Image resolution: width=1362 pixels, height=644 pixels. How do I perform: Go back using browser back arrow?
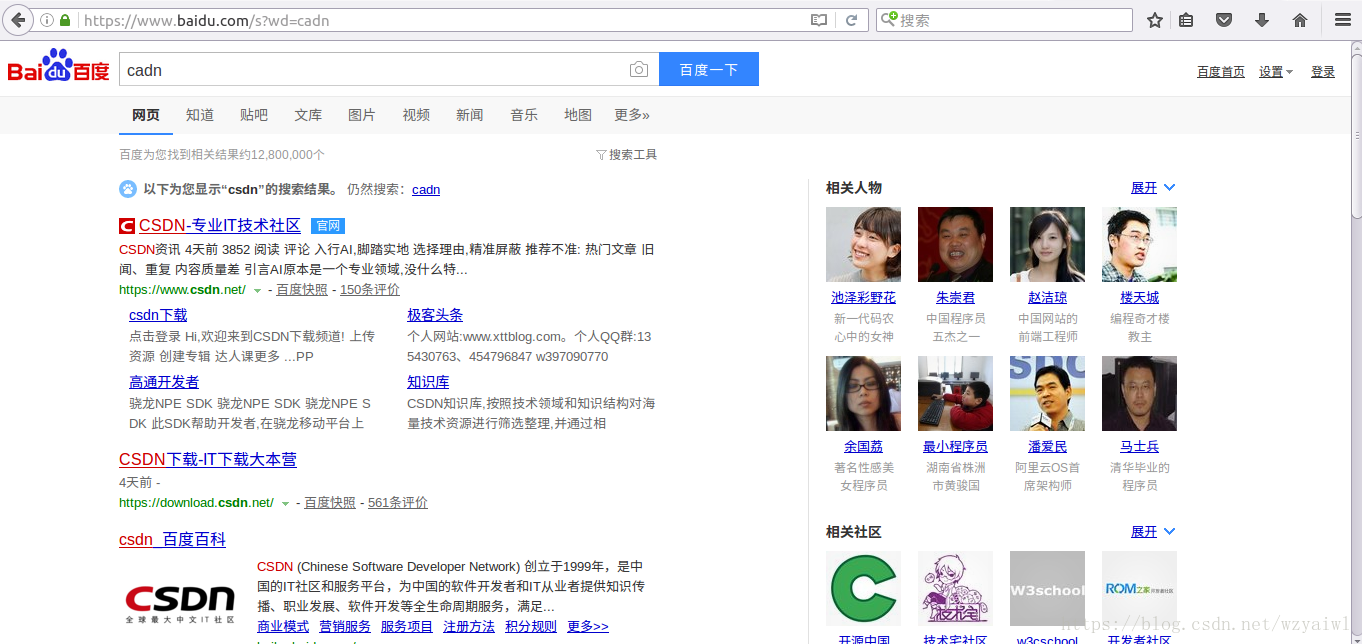tap(17, 20)
